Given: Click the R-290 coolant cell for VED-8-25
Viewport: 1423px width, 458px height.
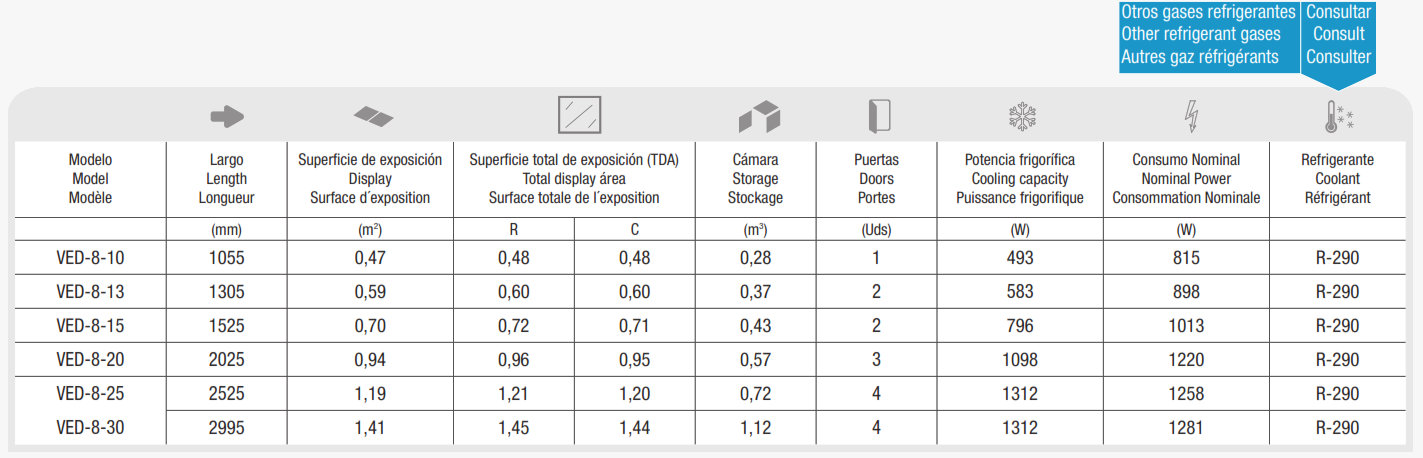Looking at the screenshot, I should [1337, 394].
